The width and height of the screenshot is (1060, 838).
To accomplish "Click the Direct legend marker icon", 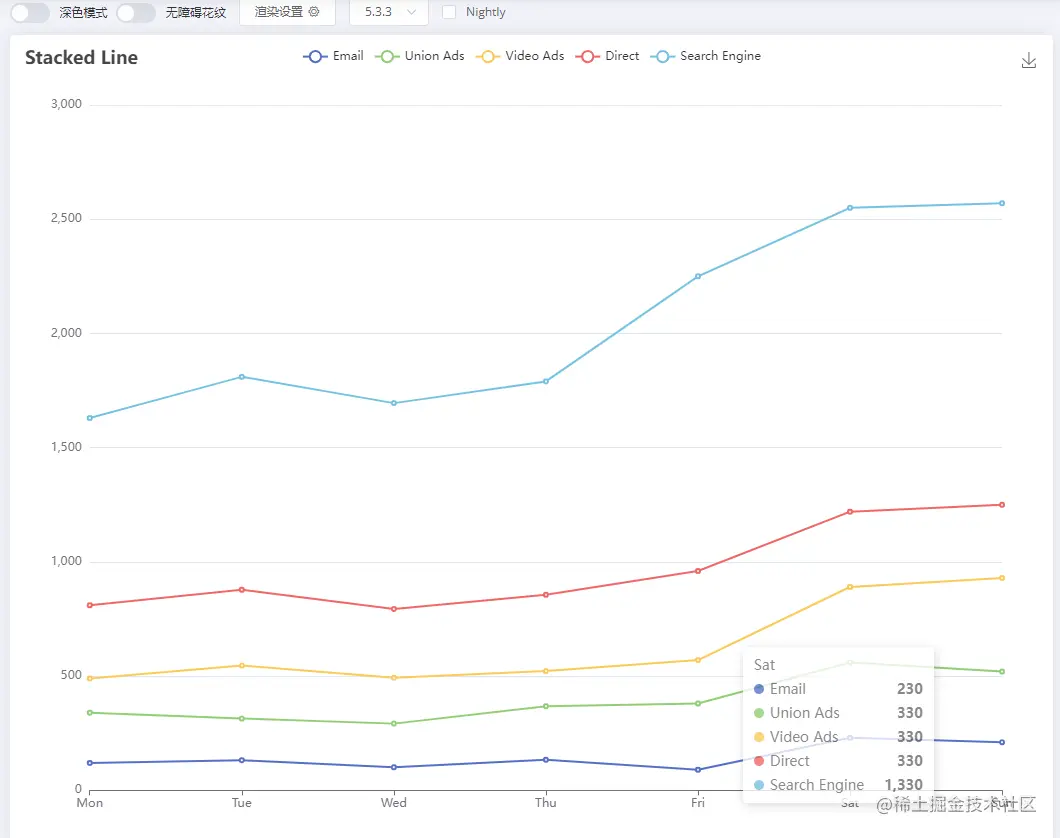I will 587,57.
